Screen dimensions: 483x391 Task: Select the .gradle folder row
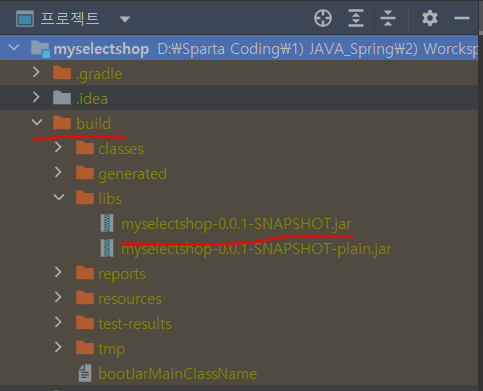tap(239, 73)
